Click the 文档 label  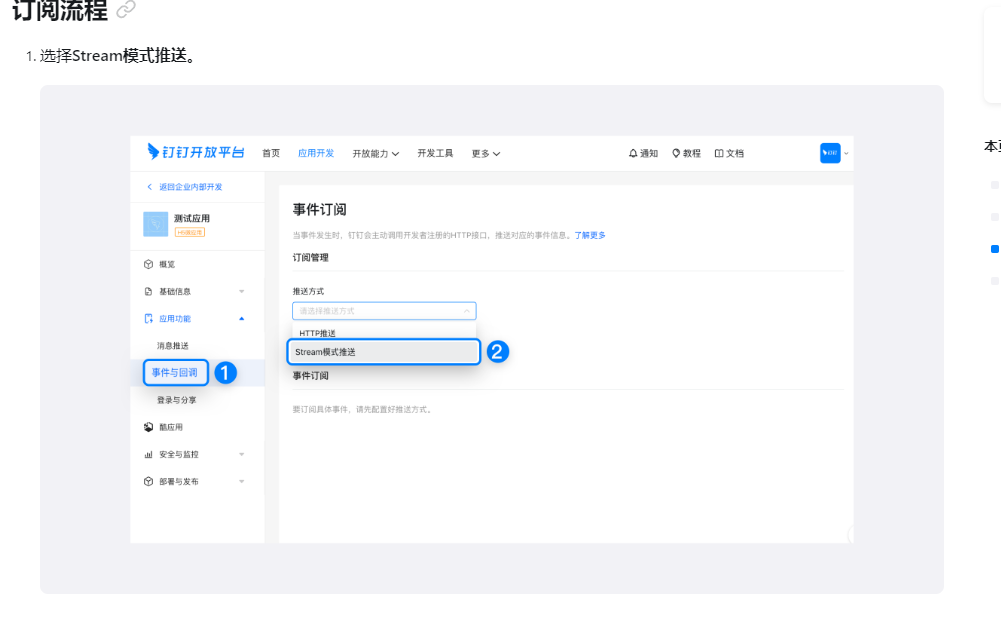735,153
